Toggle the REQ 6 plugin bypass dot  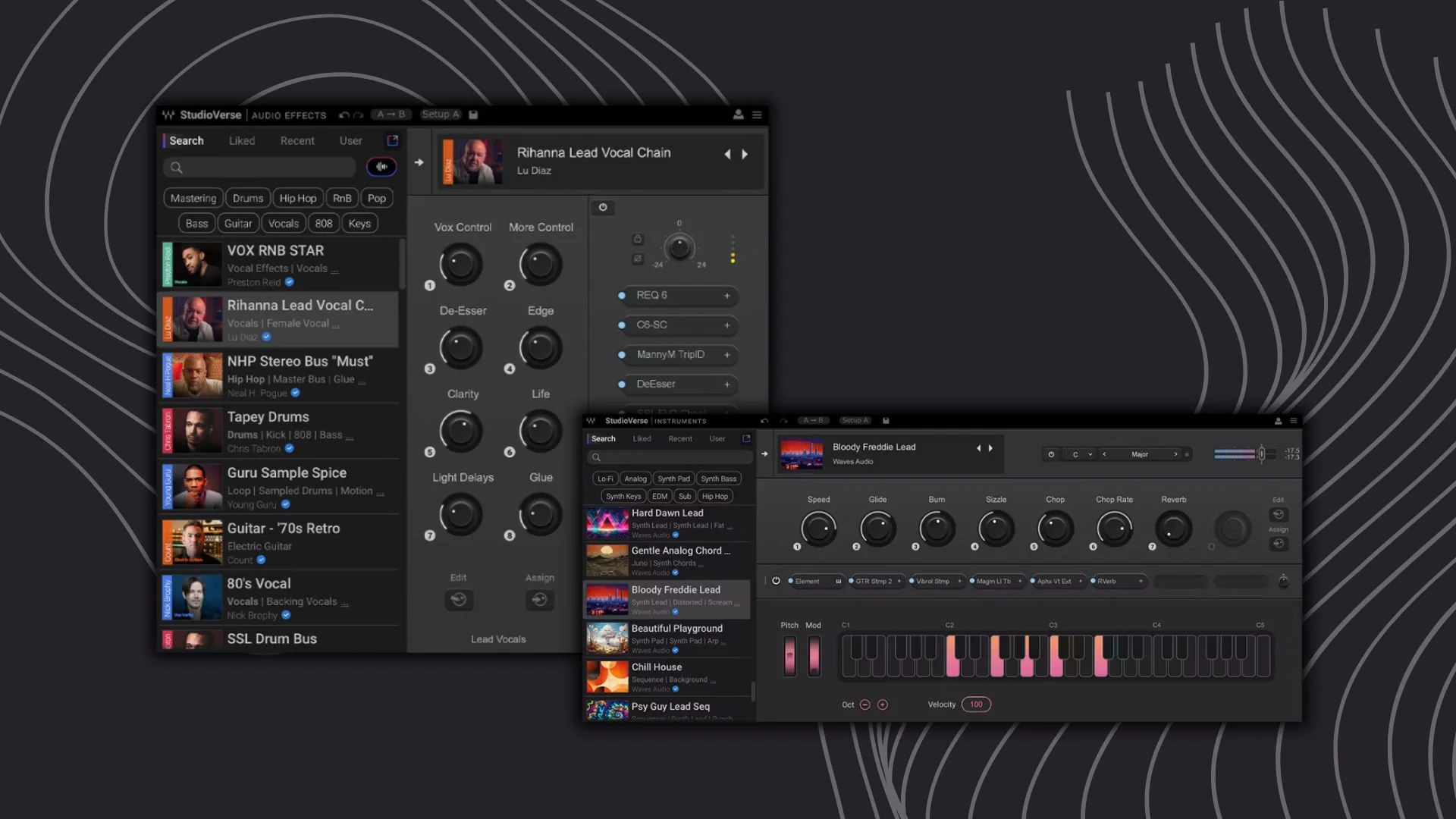[x=622, y=296]
